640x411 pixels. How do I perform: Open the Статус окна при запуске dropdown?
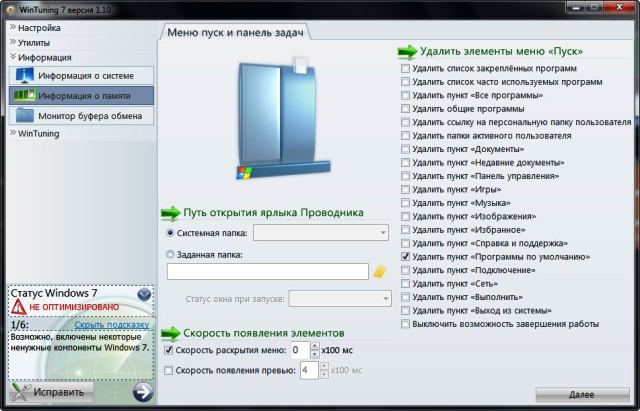(x=340, y=299)
